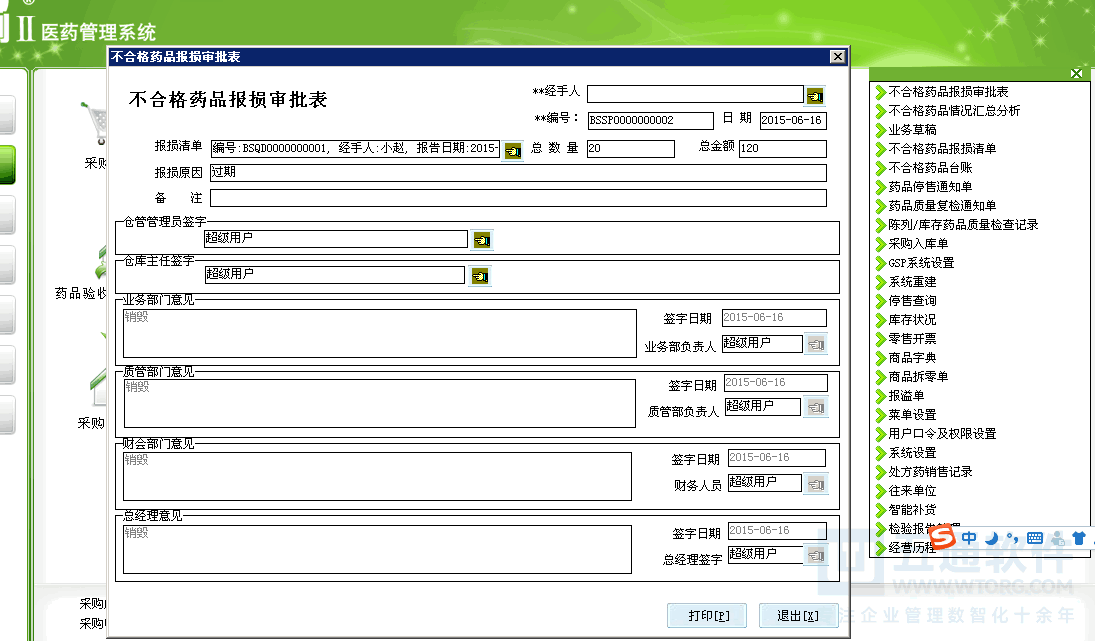Click 仓库主任签字 name field
The image size is (1095, 641).
[x=335, y=275]
